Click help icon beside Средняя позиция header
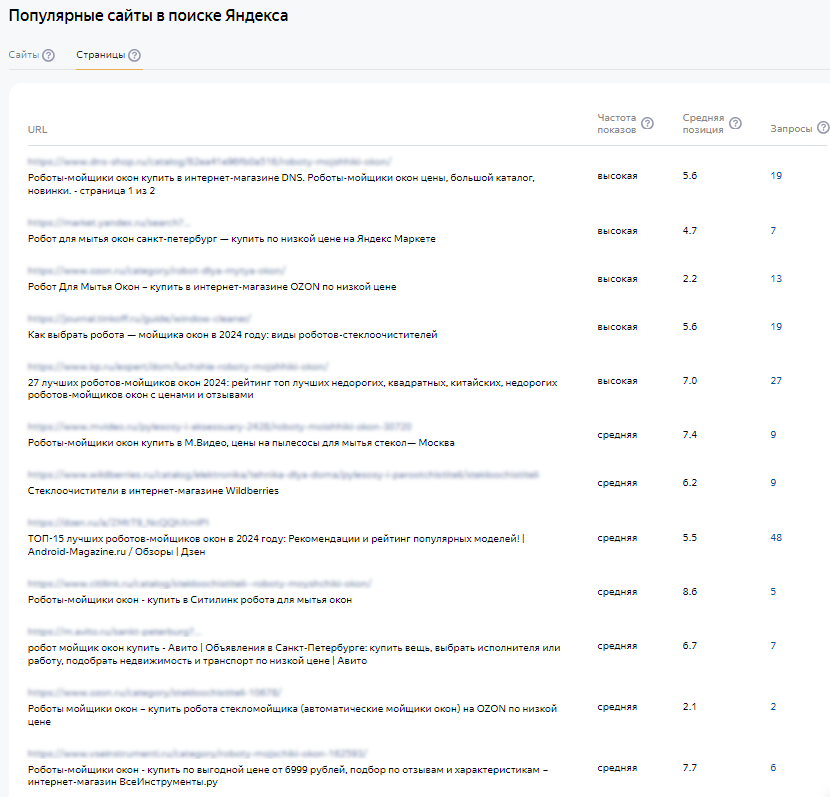The height and width of the screenshot is (797, 830). coord(736,124)
